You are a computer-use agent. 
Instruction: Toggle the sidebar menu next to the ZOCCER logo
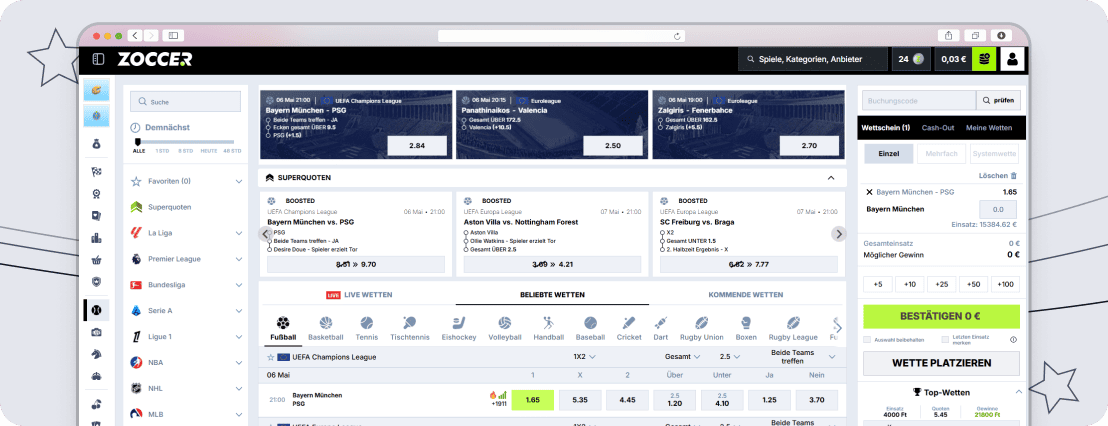click(98, 59)
